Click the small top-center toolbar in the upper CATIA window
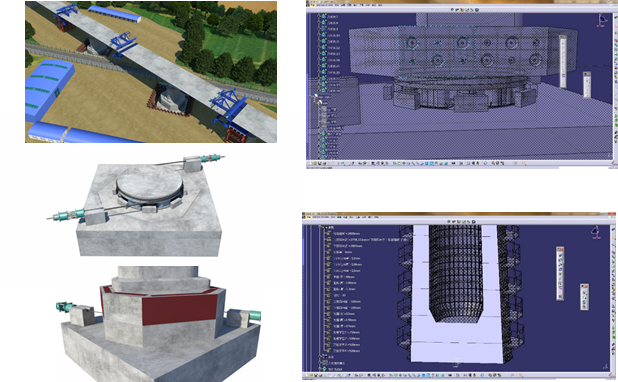This screenshot has height=382, width=618. pyautogui.click(x=465, y=9)
